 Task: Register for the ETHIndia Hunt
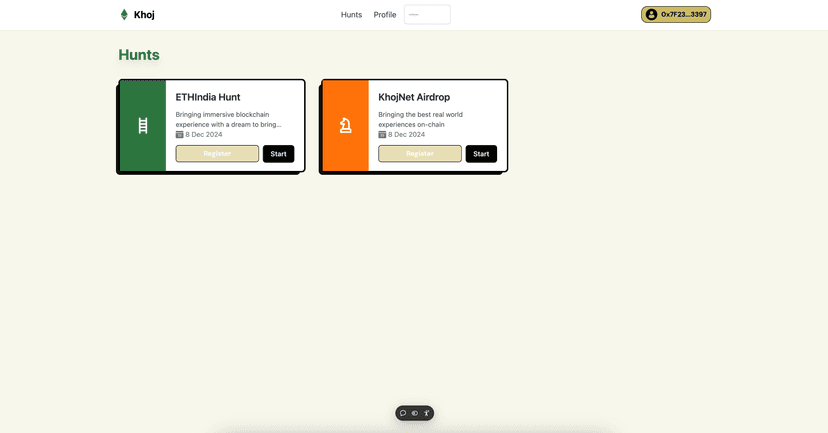coord(217,154)
